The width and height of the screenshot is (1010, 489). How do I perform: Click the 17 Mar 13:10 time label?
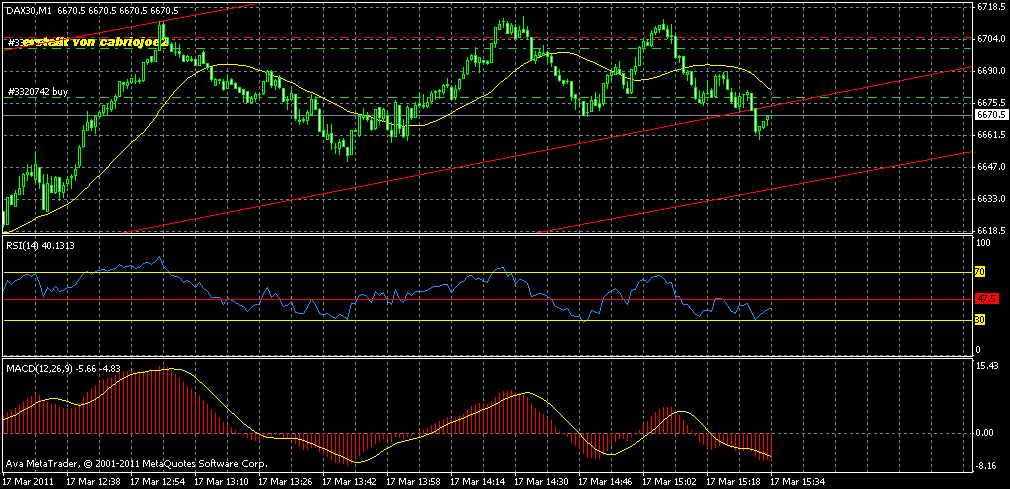222,481
